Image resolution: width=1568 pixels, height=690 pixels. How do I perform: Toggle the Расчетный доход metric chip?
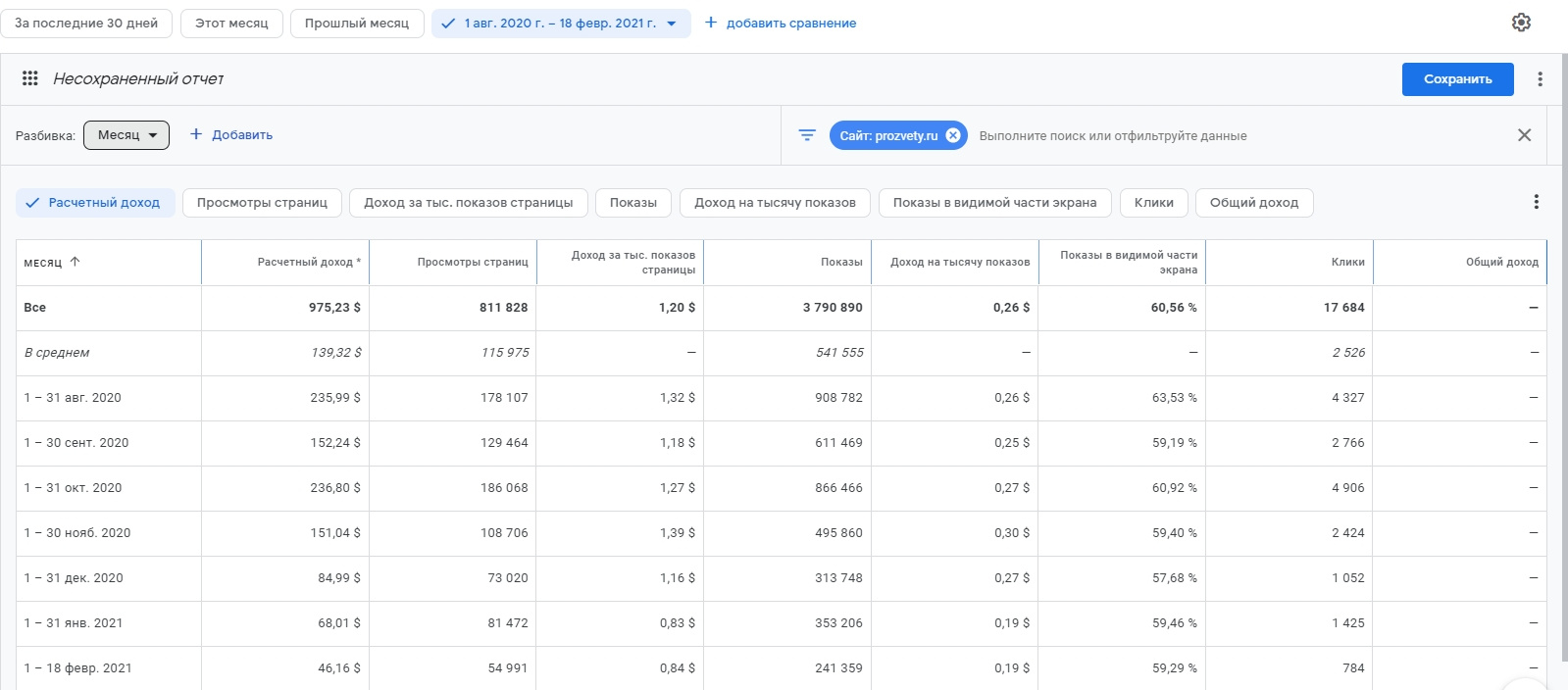click(x=95, y=203)
